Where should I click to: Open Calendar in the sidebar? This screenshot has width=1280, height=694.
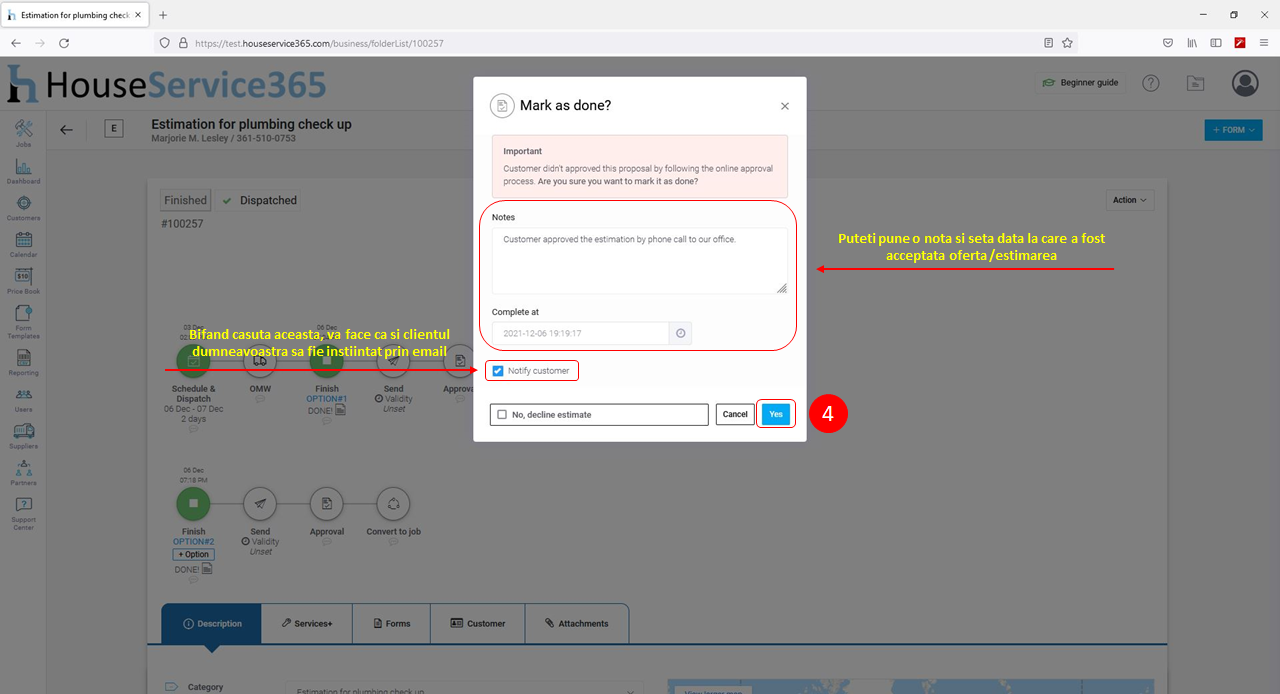pyautogui.click(x=24, y=244)
